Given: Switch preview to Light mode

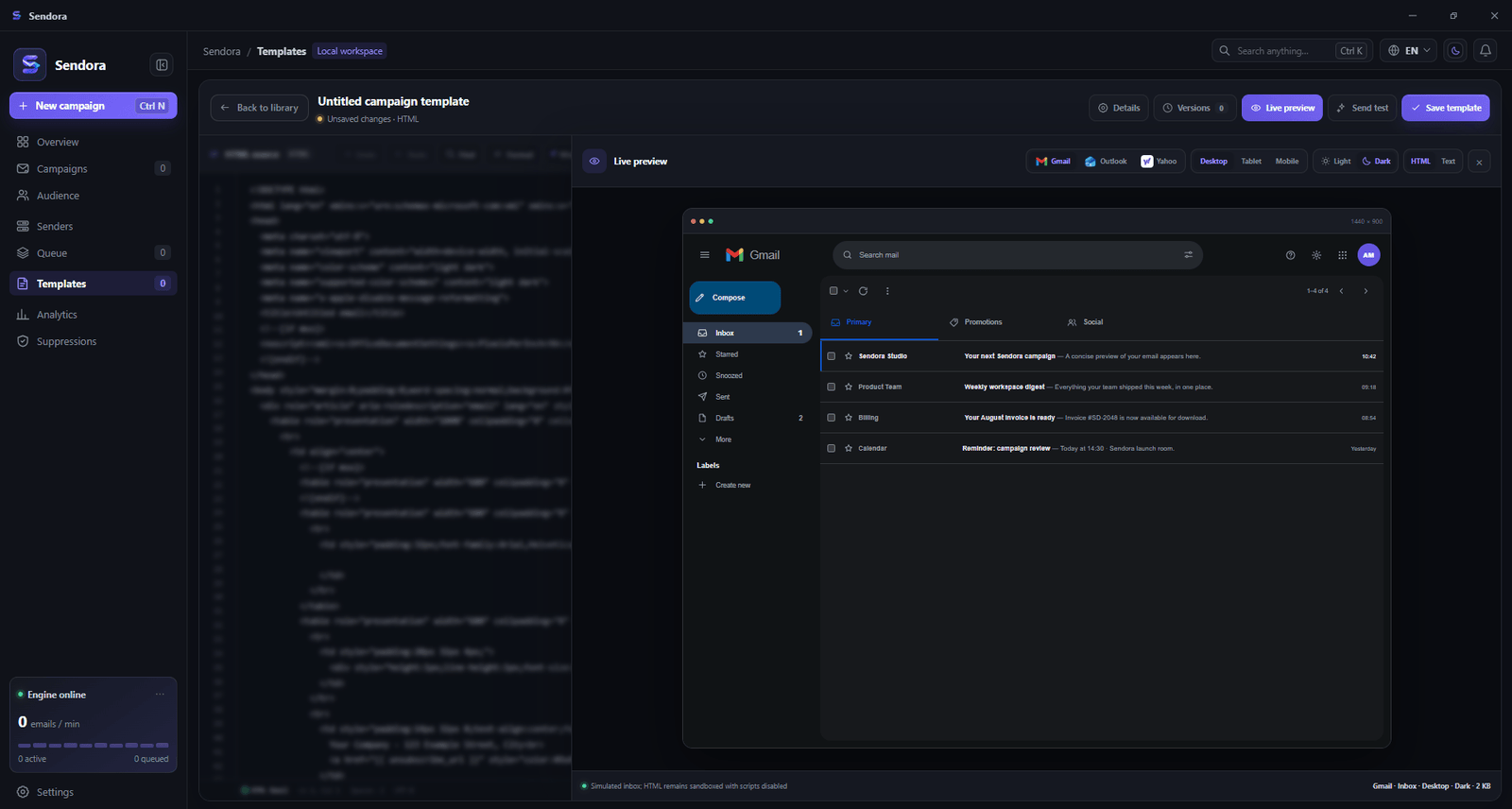Looking at the screenshot, I should (x=1336, y=162).
